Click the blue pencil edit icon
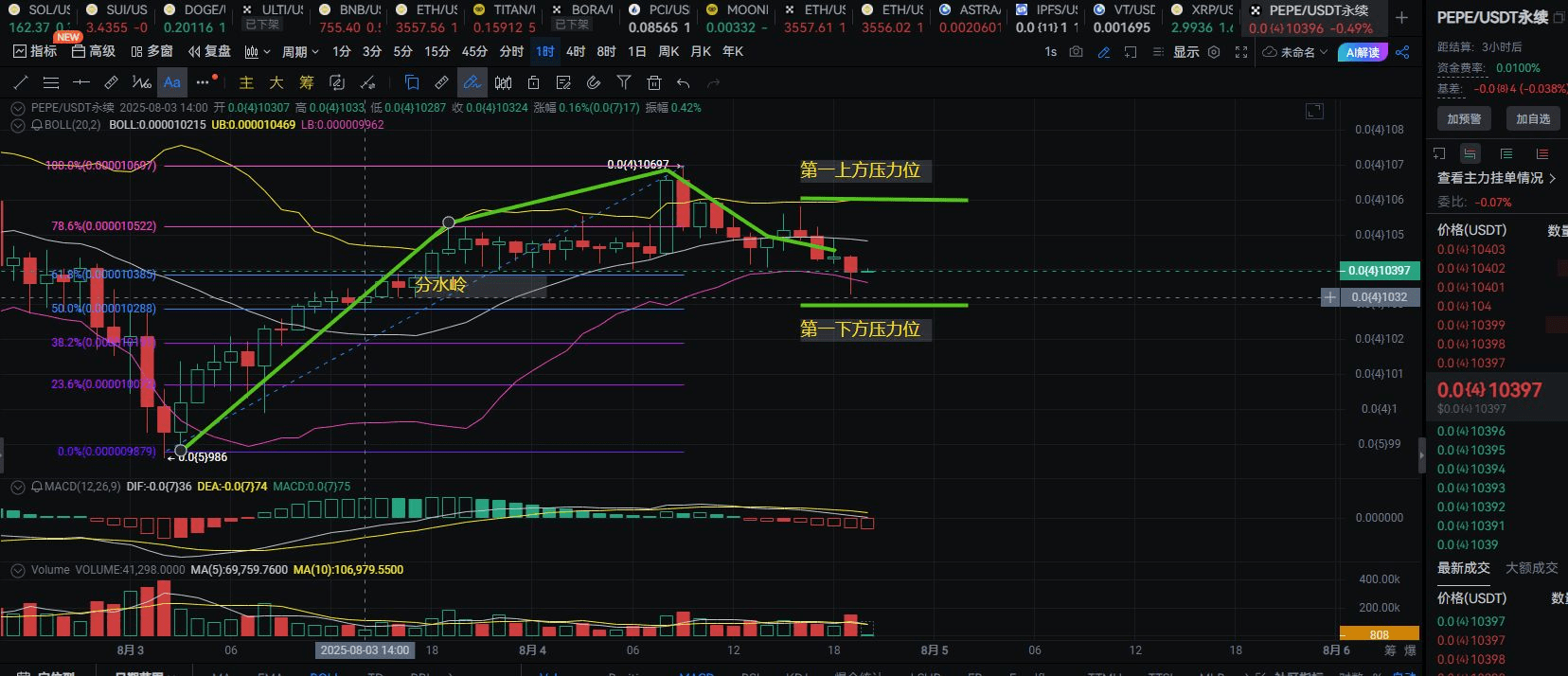 (x=1104, y=52)
